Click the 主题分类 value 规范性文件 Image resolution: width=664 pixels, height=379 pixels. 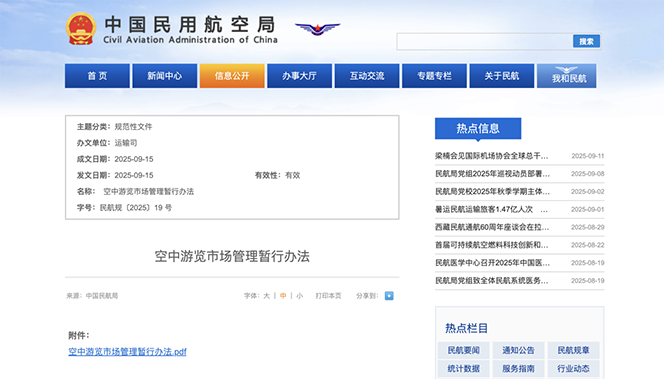133,127
